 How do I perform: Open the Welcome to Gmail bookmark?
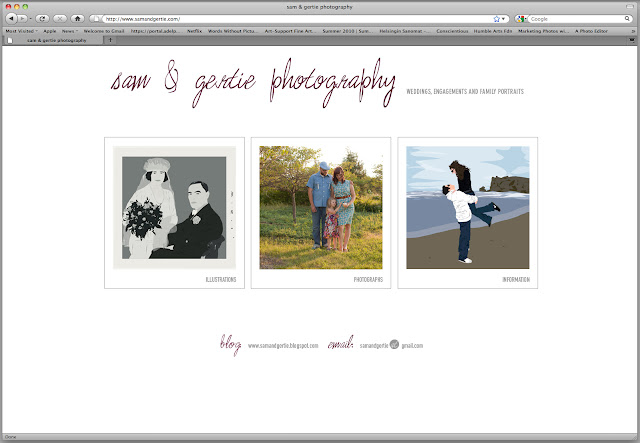coord(104,31)
